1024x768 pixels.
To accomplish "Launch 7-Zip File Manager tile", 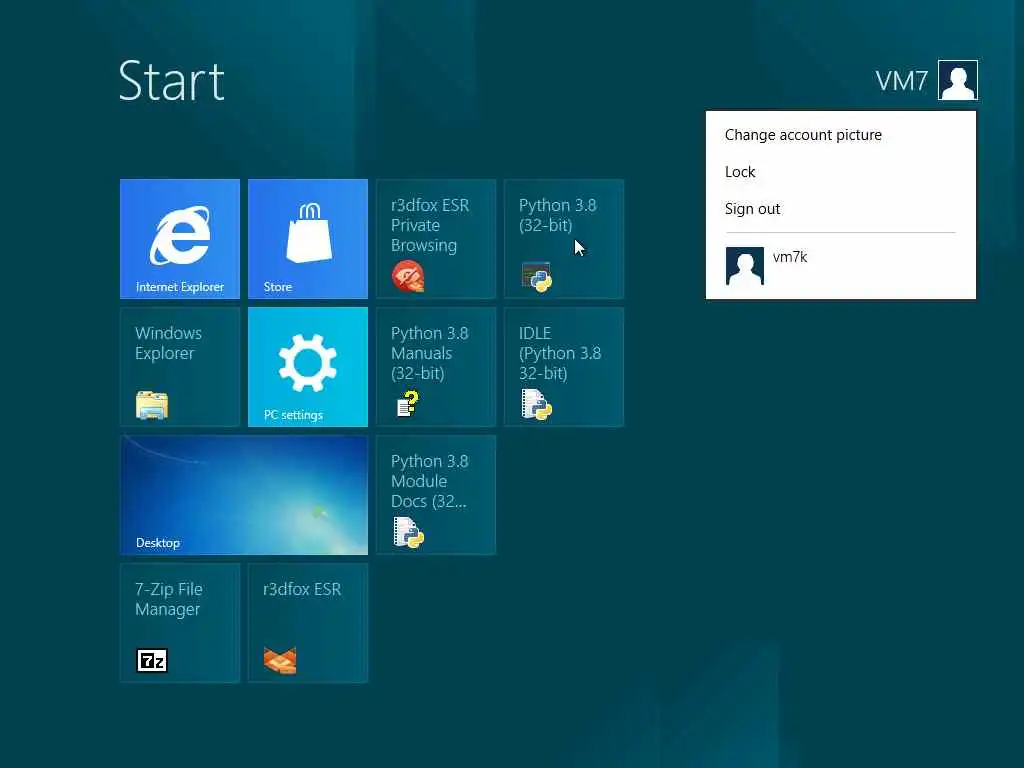I will [180, 622].
